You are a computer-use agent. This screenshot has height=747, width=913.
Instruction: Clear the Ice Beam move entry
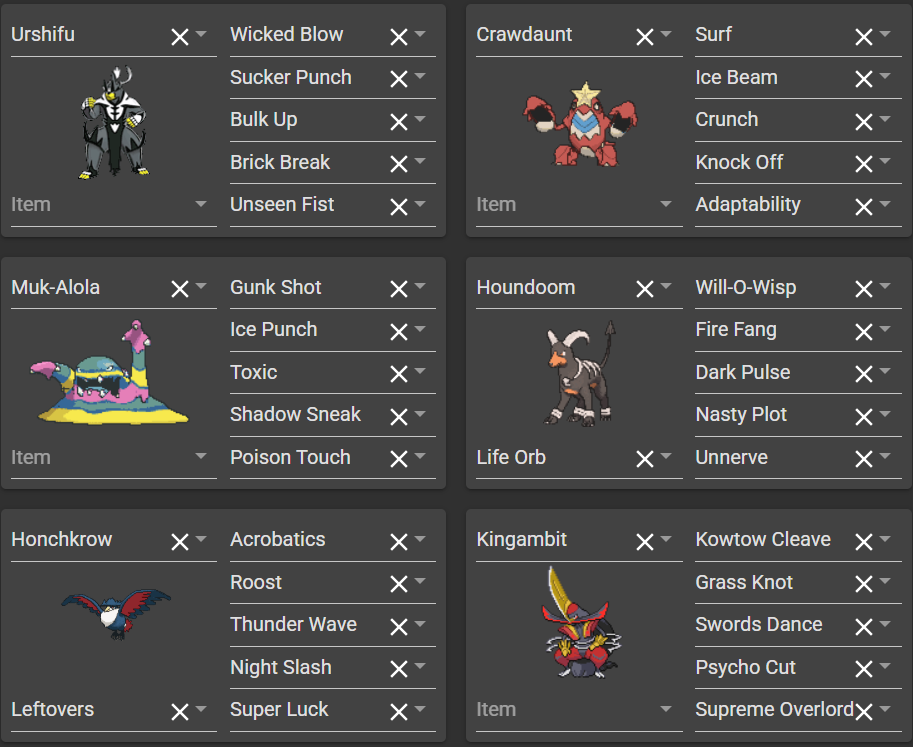(864, 79)
